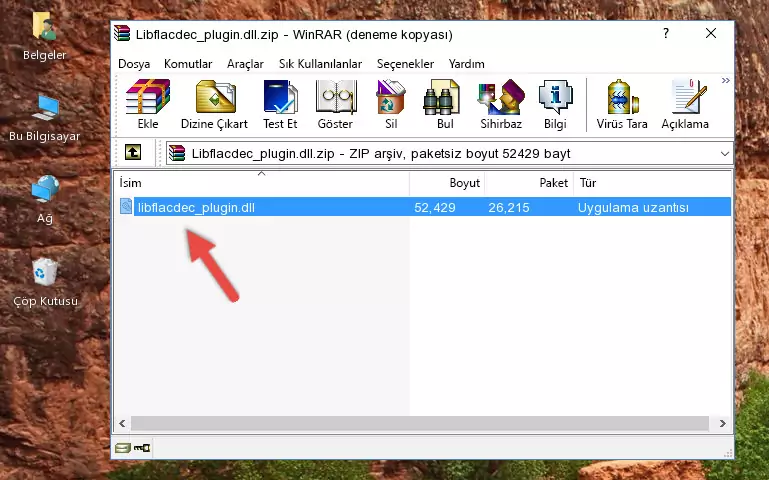Show archive Bilgi information
The height and width of the screenshot is (480, 769).
click(555, 104)
